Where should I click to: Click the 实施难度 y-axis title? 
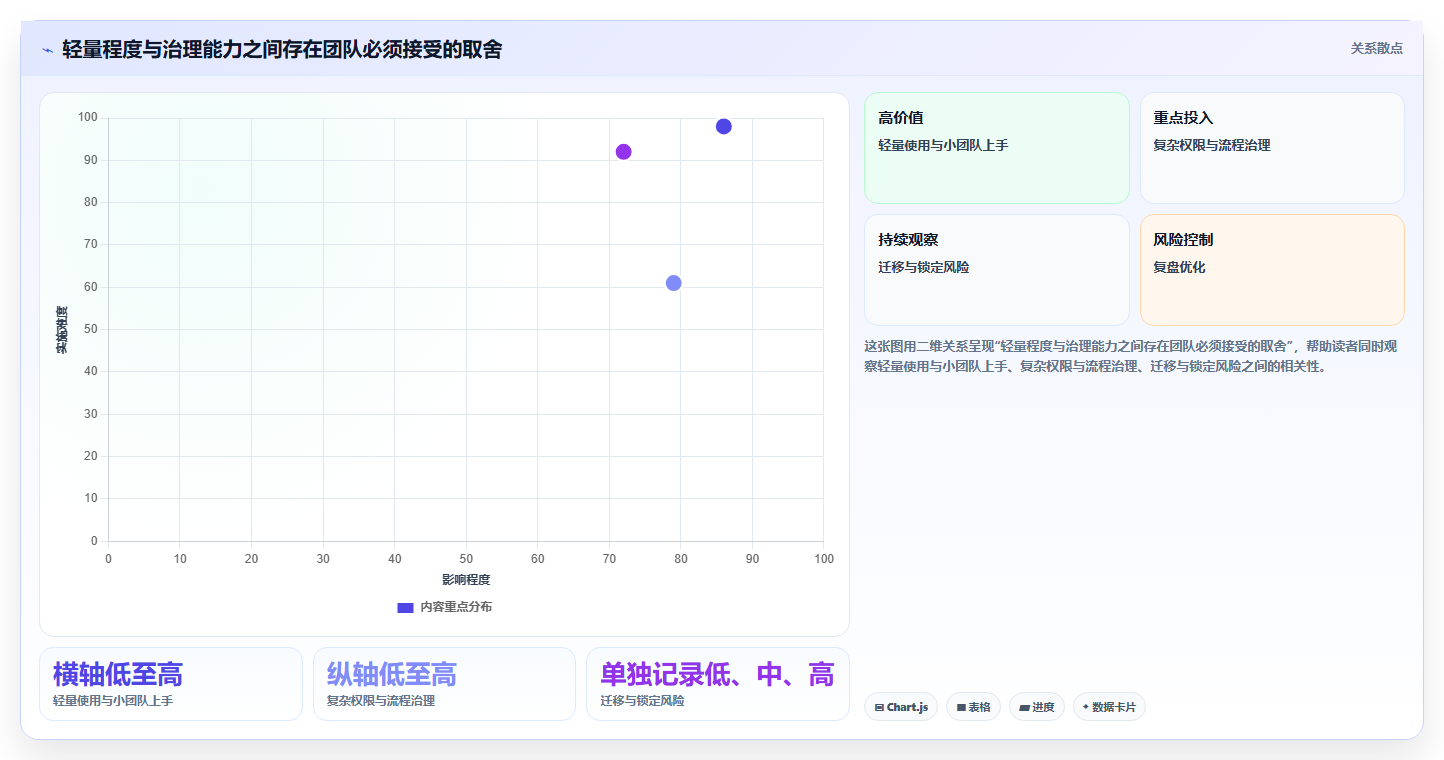62,330
